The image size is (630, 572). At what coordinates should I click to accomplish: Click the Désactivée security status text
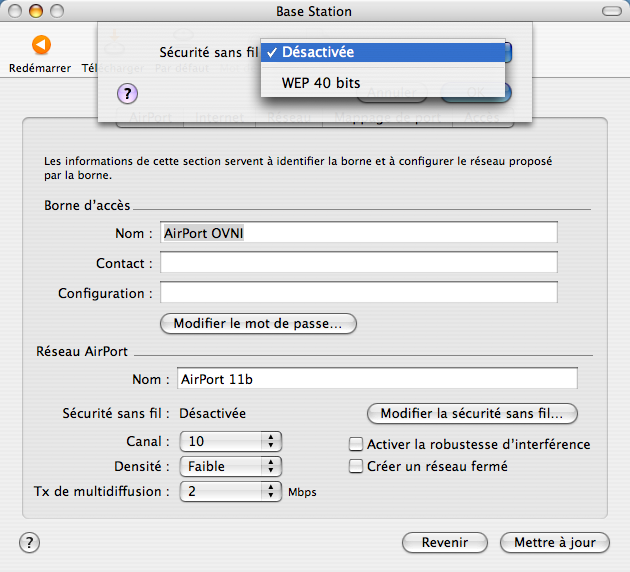point(213,413)
